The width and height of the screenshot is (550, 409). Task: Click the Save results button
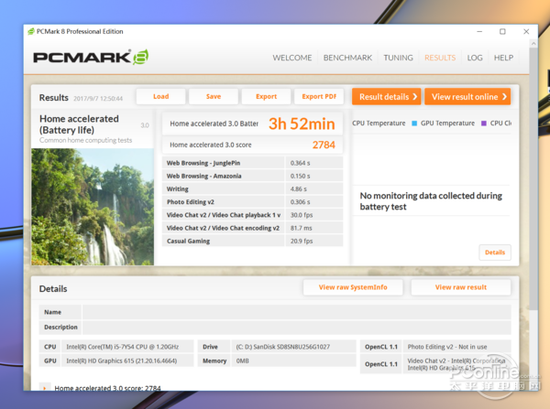coord(213,96)
